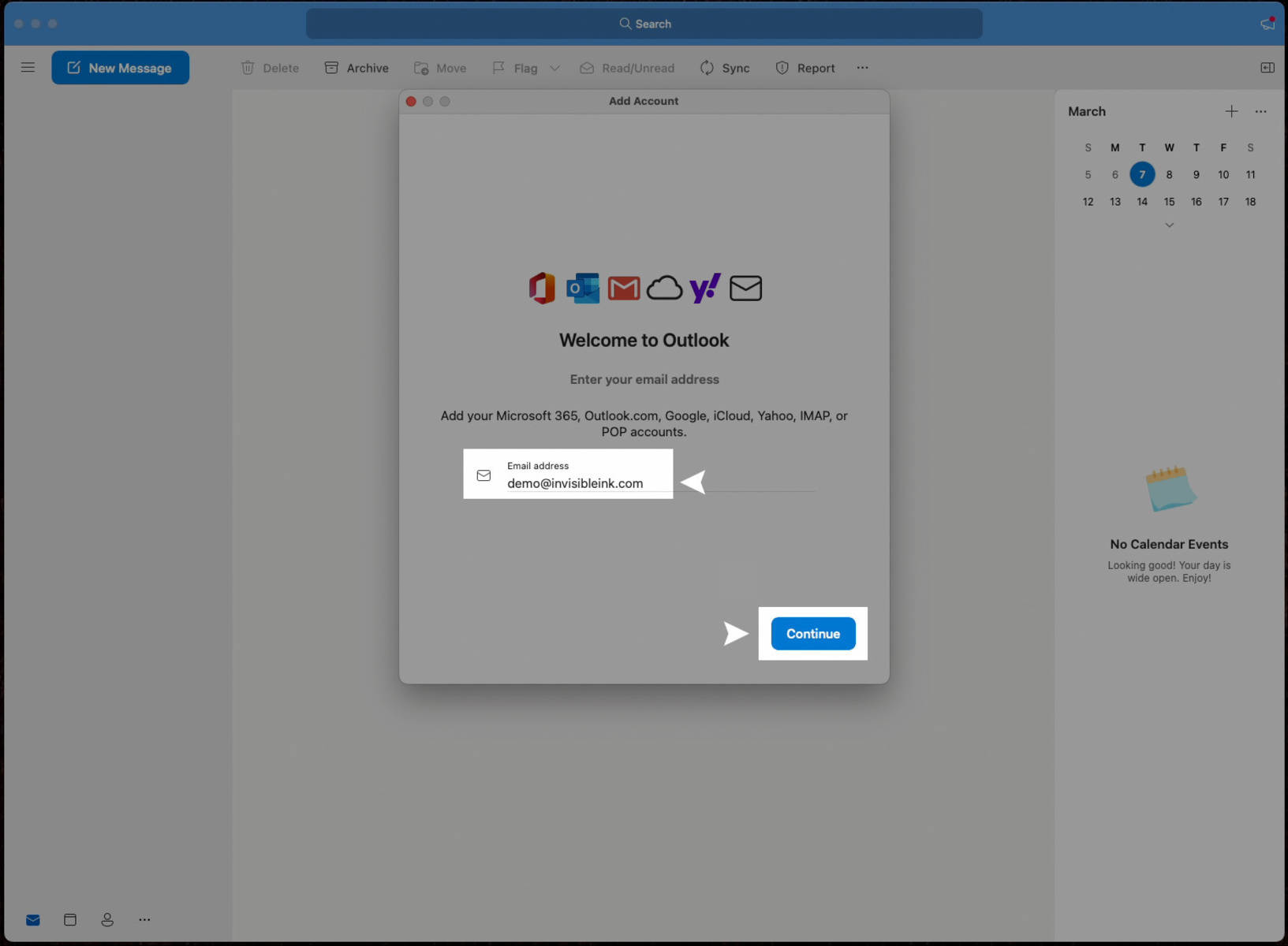Click the iCloud cloud icon
The height and width of the screenshot is (946, 1288).
[665, 288]
